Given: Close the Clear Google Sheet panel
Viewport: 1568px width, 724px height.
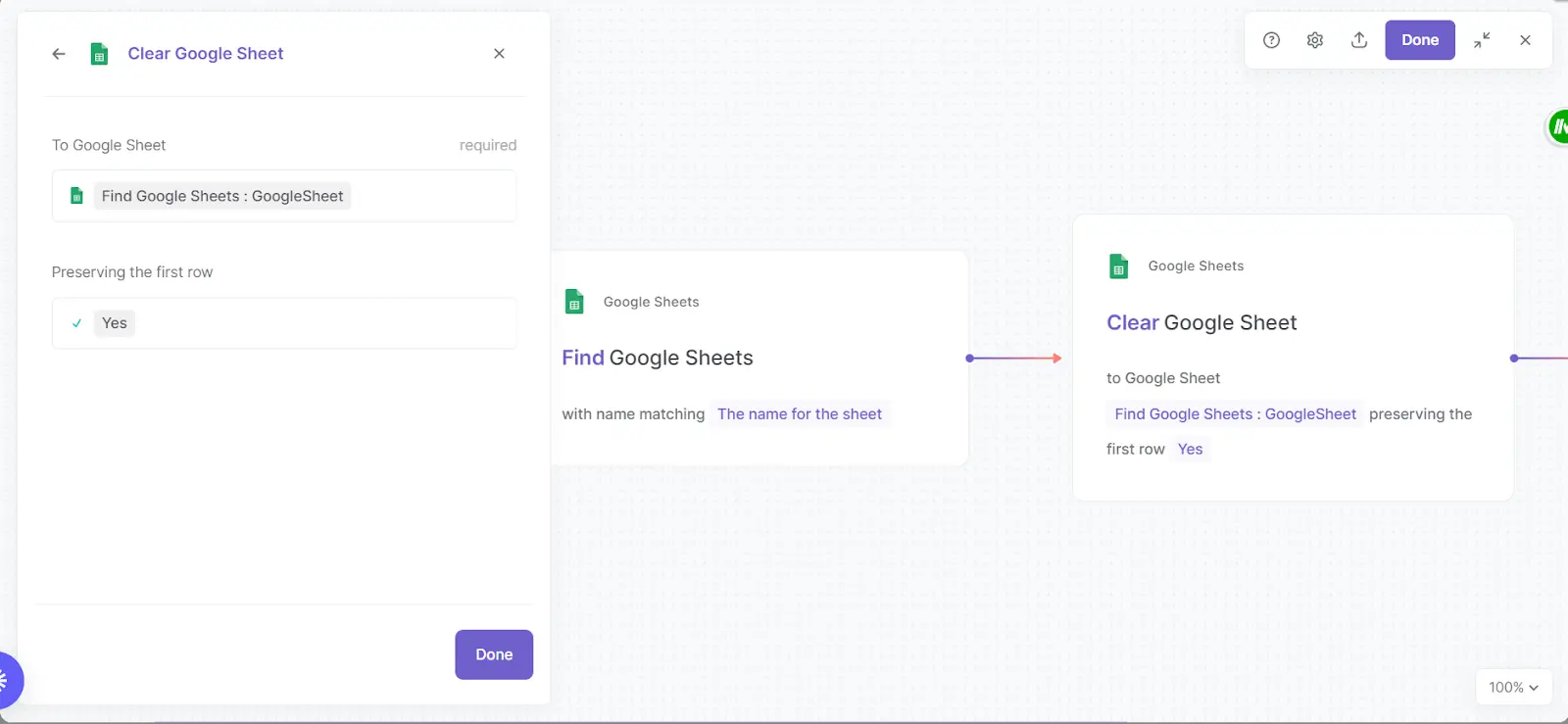Looking at the screenshot, I should pos(499,54).
